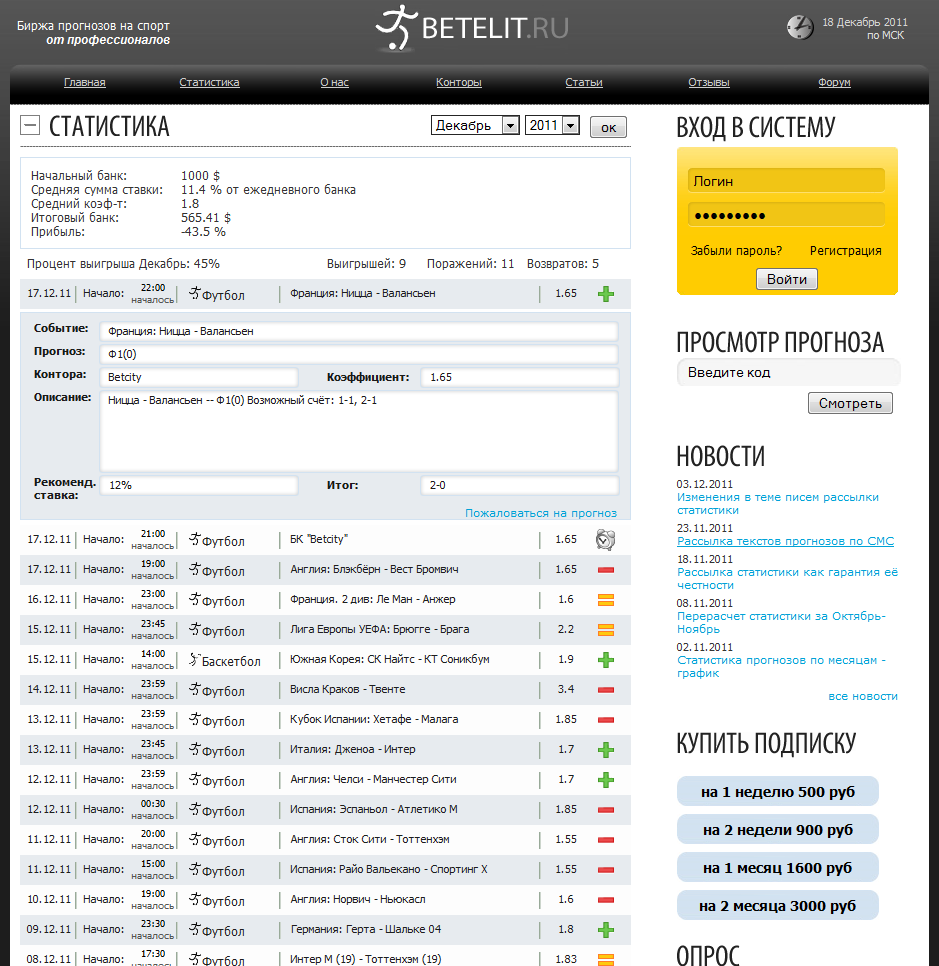This screenshot has width=939, height=966.
Task: Click red minus icon for Блэкбёрн - Вест Бромвич
Action: click(x=605, y=570)
